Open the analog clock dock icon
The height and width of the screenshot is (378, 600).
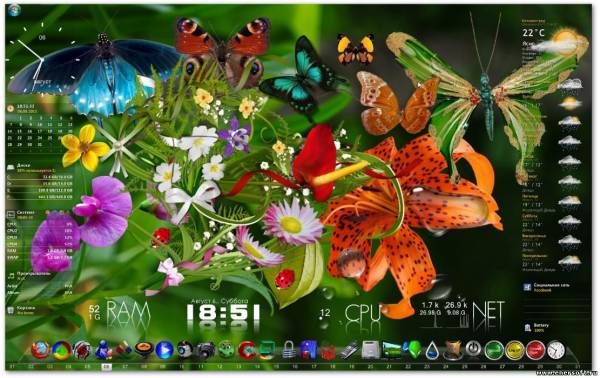(x=556, y=350)
